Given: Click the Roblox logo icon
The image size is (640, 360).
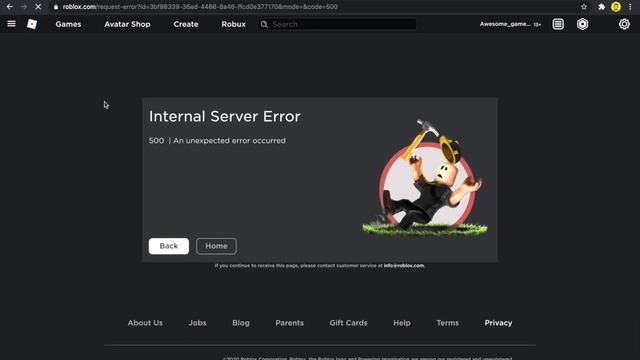Looking at the screenshot, I should coord(32,24).
